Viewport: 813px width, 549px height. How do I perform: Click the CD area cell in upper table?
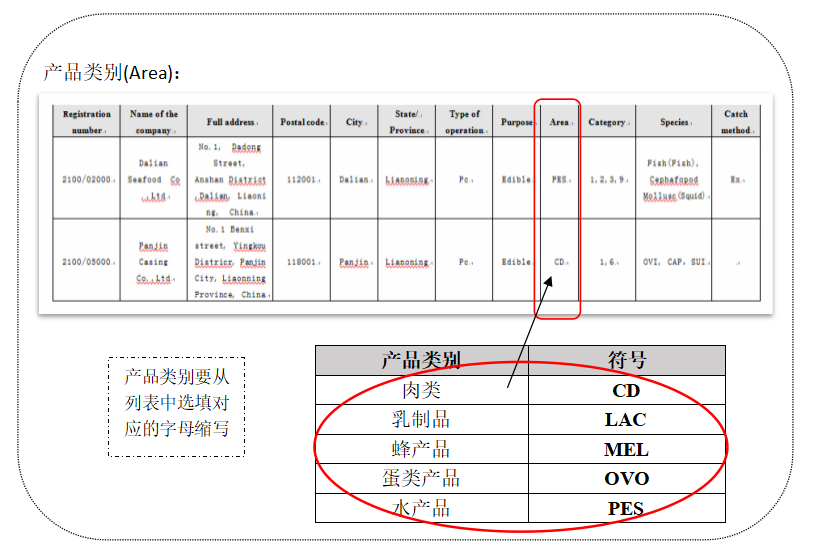(x=559, y=262)
